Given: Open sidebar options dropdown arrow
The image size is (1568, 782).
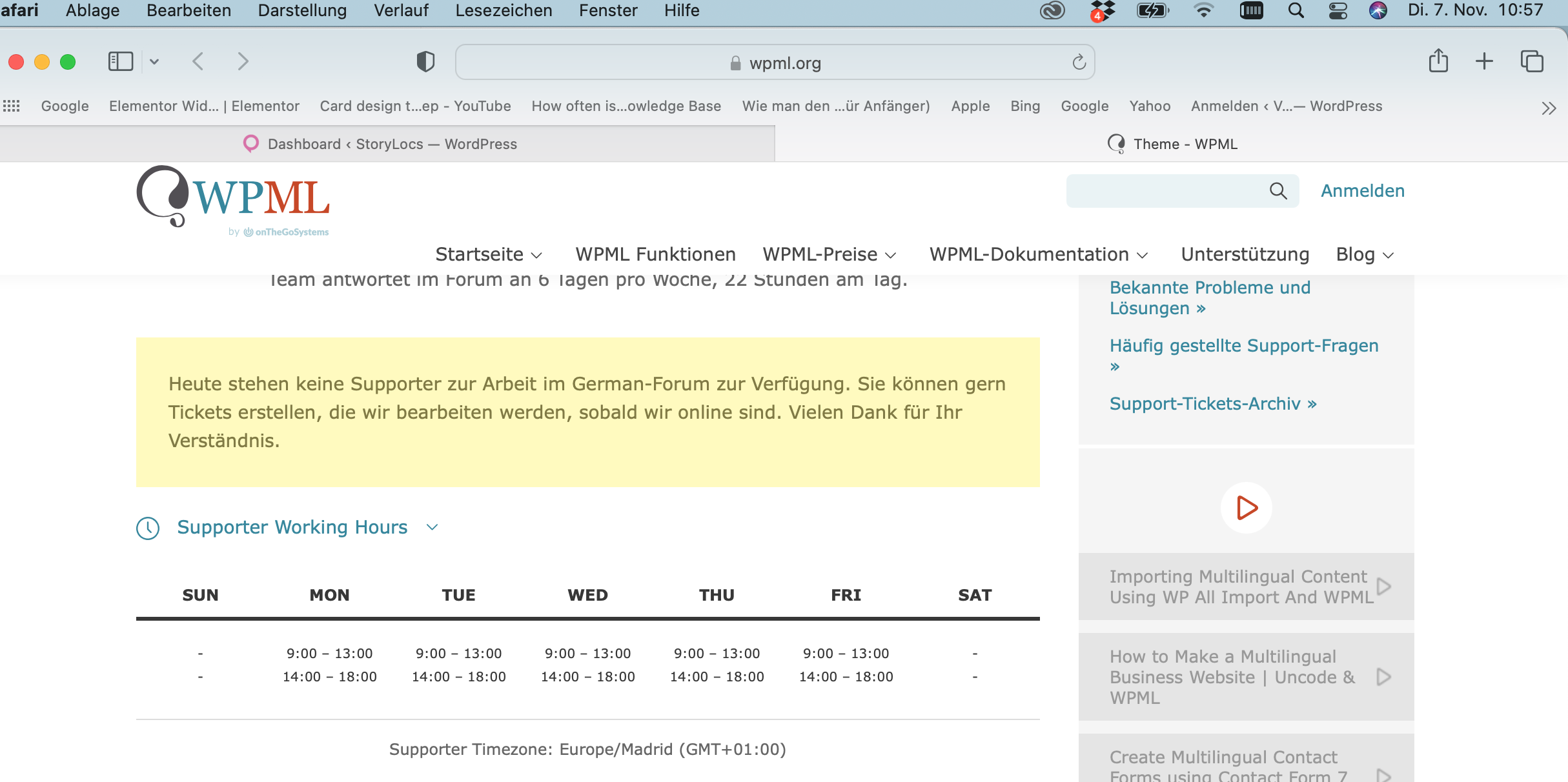Looking at the screenshot, I should tap(154, 62).
